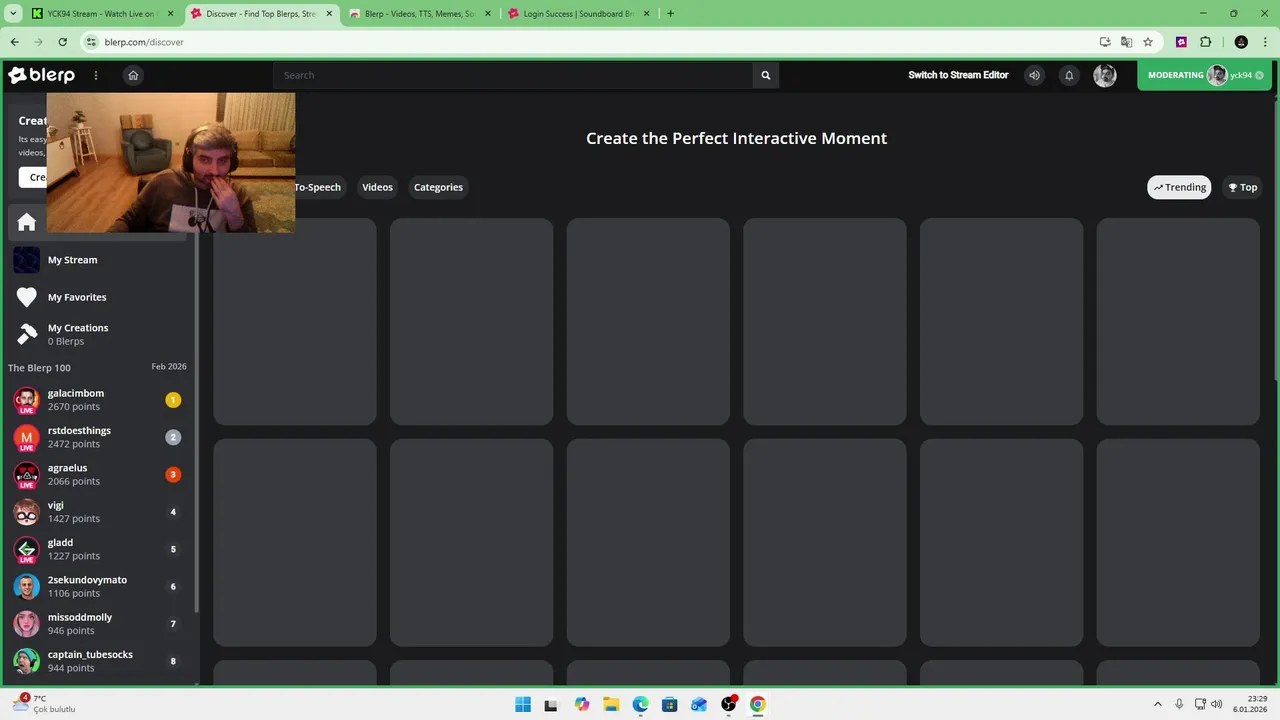Open the Windows Start menu

(523, 704)
